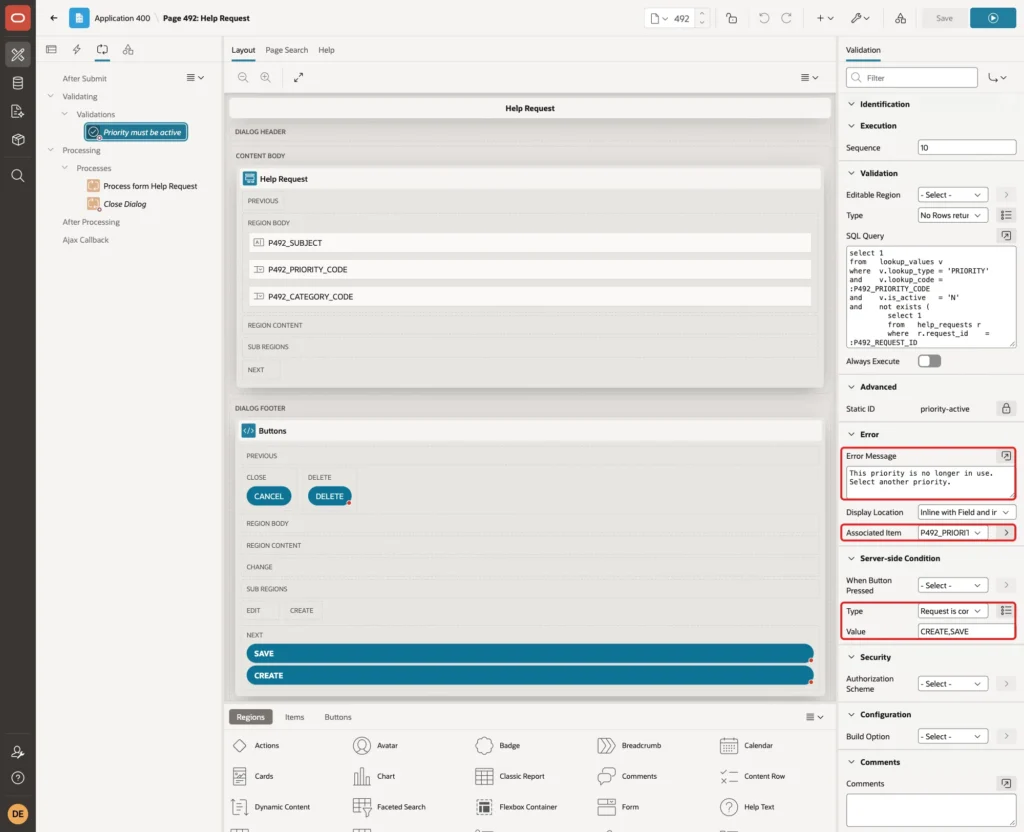
Task: Open the validation Type No Rows returned dropdown
Action: [x=952, y=216]
